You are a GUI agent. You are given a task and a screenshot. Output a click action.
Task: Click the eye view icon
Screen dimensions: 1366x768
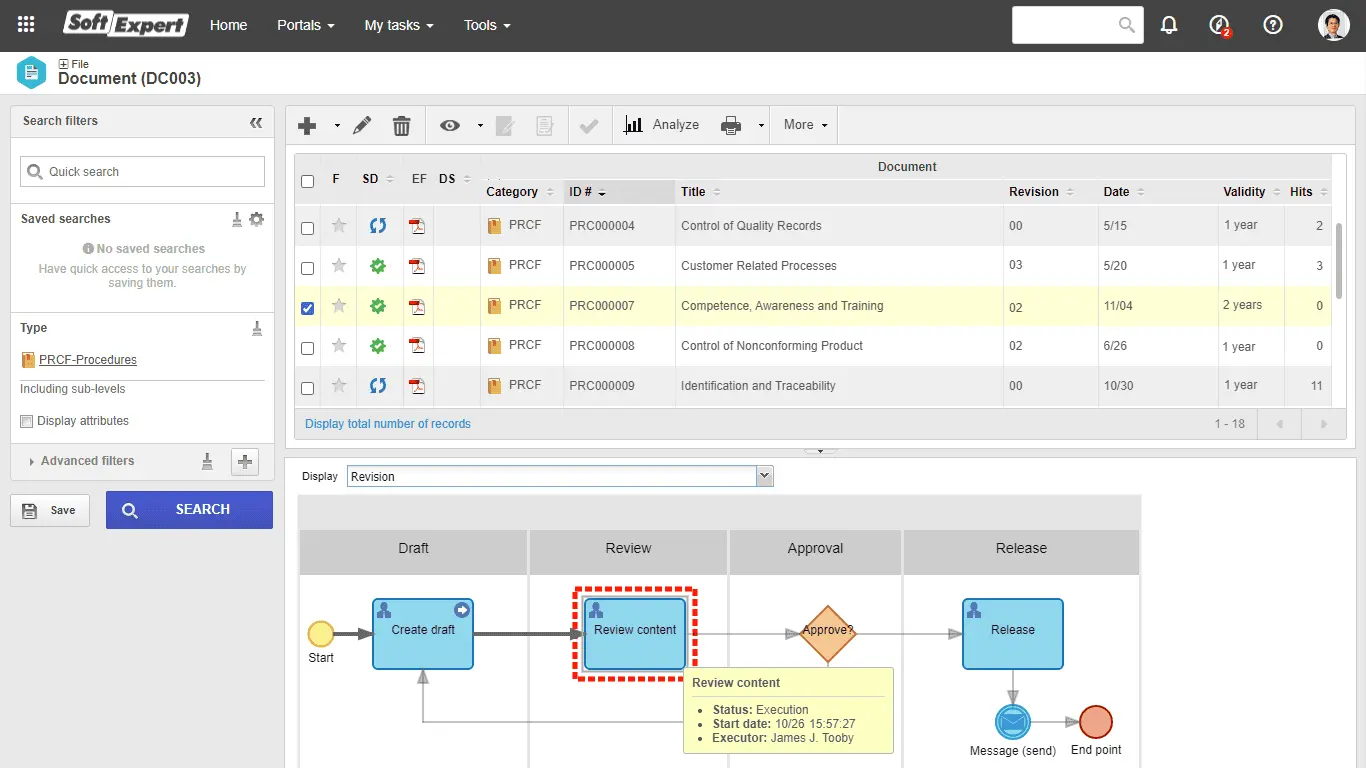pos(450,125)
